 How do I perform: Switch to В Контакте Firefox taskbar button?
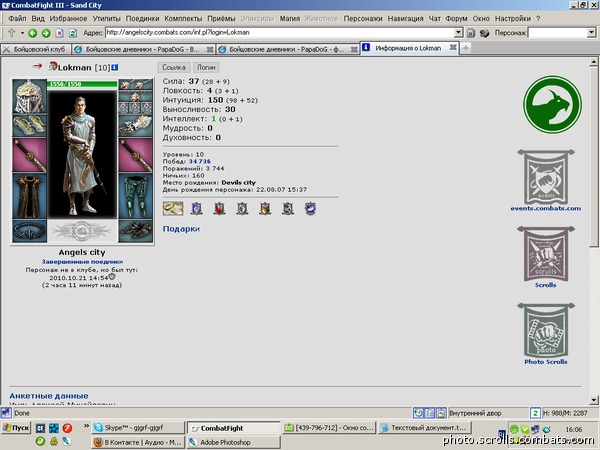tap(138, 442)
